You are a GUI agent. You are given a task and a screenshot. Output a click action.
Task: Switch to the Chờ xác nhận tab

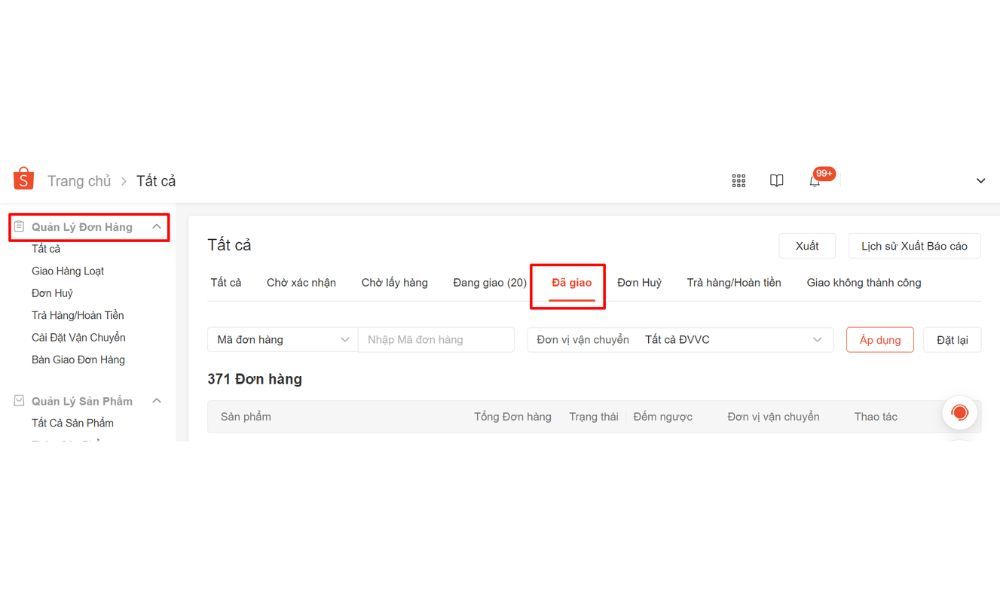point(301,282)
